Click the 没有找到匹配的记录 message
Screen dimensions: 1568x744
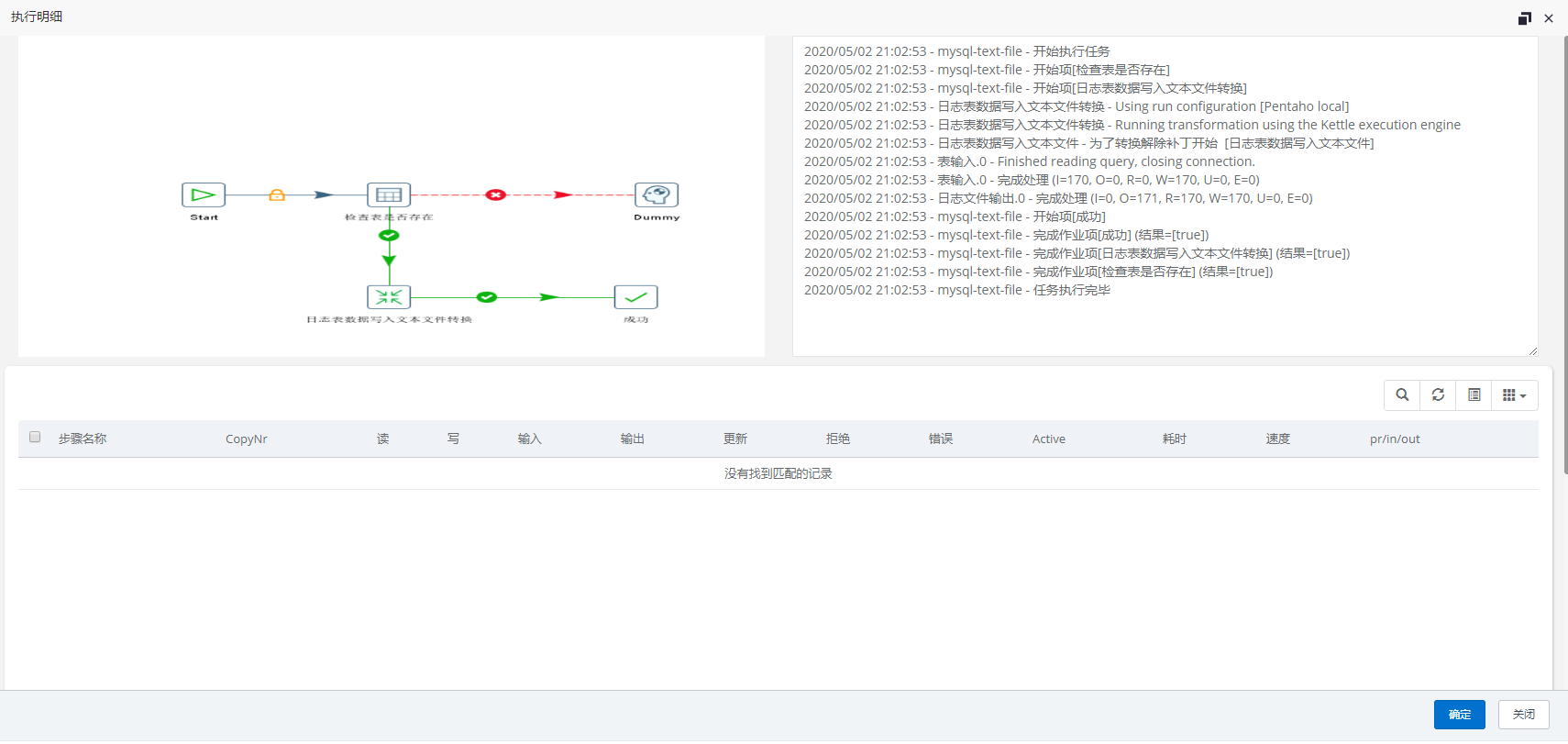pyautogui.click(x=778, y=473)
